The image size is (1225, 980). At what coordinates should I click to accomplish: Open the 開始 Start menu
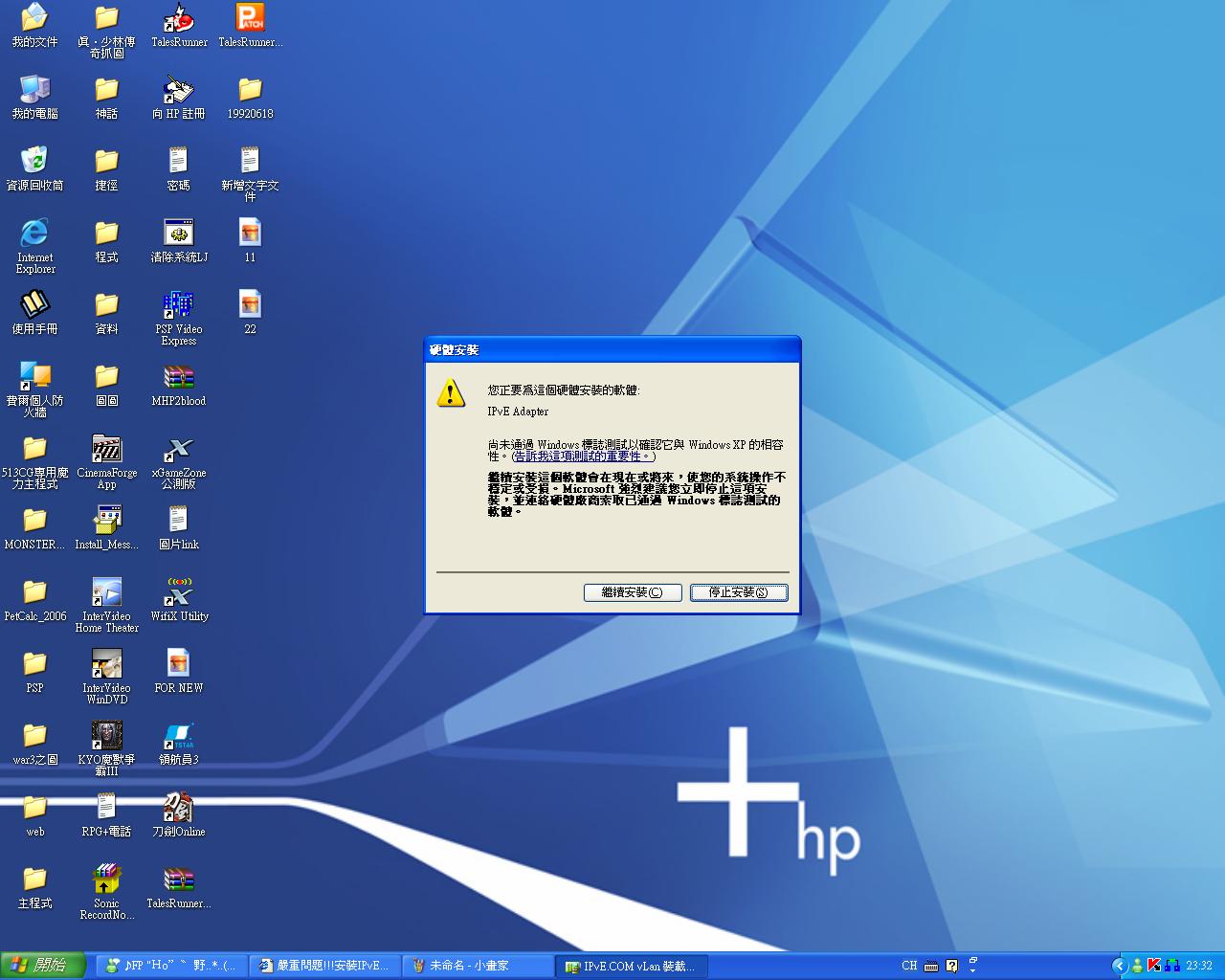click(43, 966)
